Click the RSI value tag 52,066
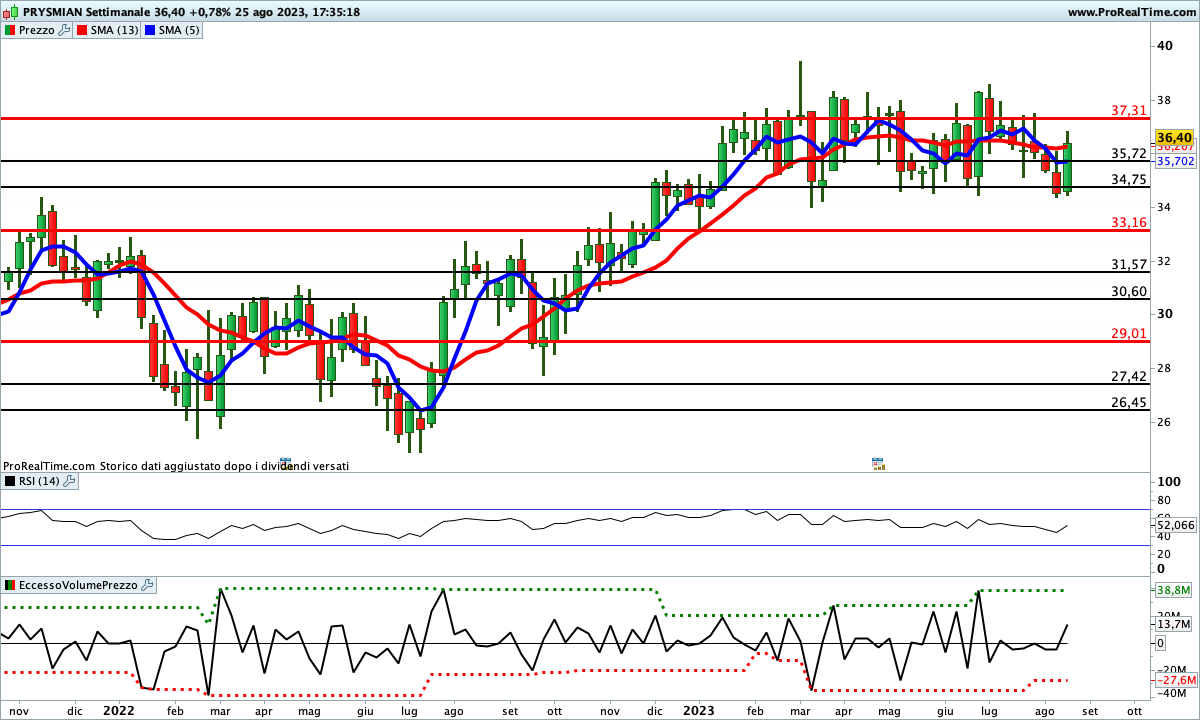This screenshot has height=720, width=1200. (1175, 524)
